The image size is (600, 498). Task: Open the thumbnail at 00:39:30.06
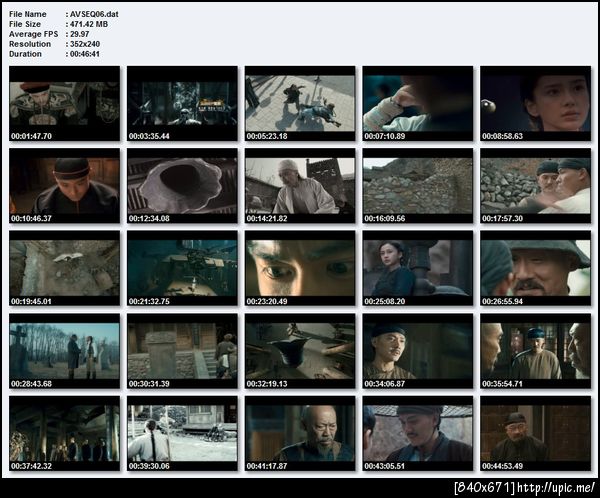[x=182, y=433]
